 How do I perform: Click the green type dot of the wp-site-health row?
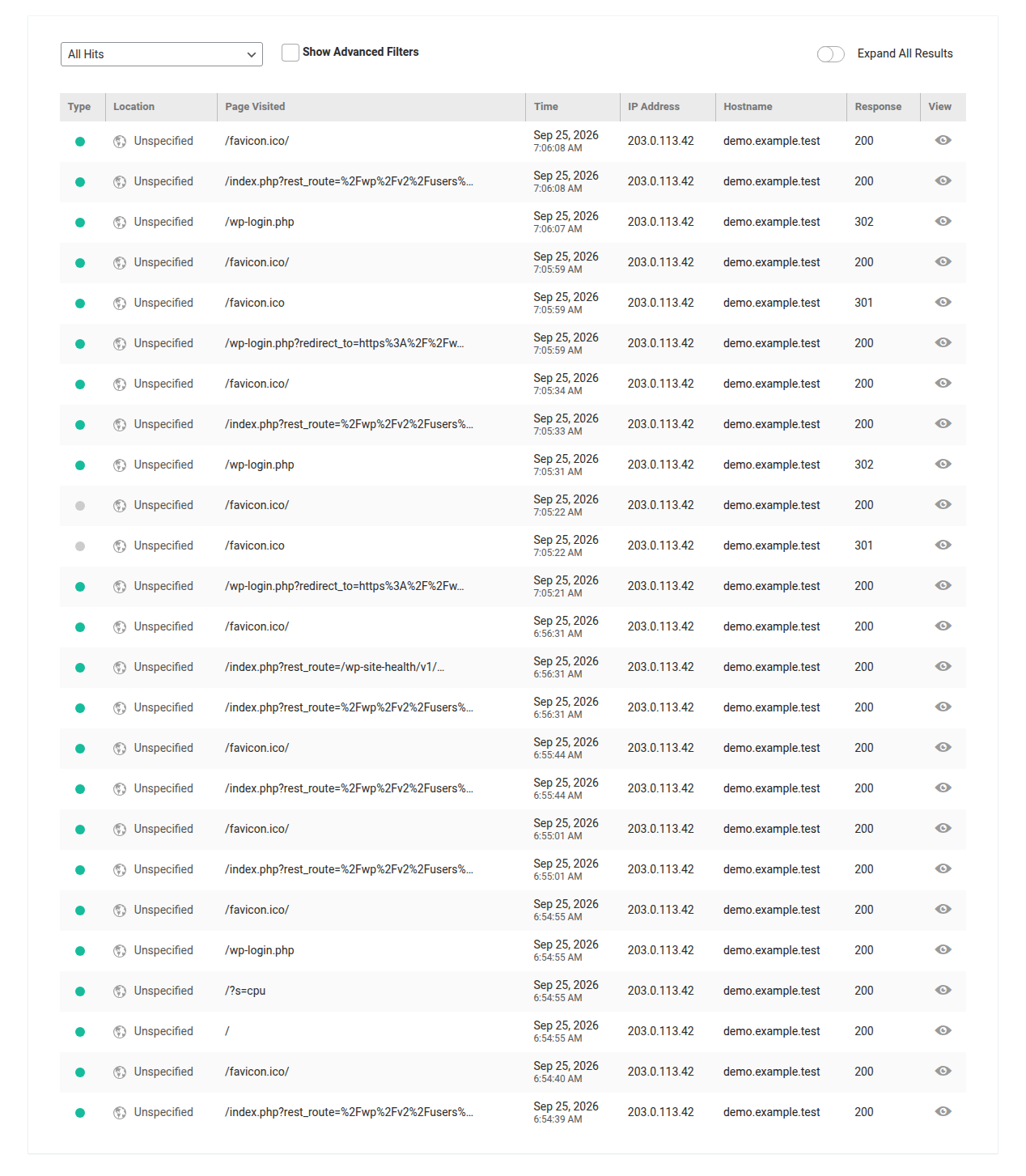80,668
